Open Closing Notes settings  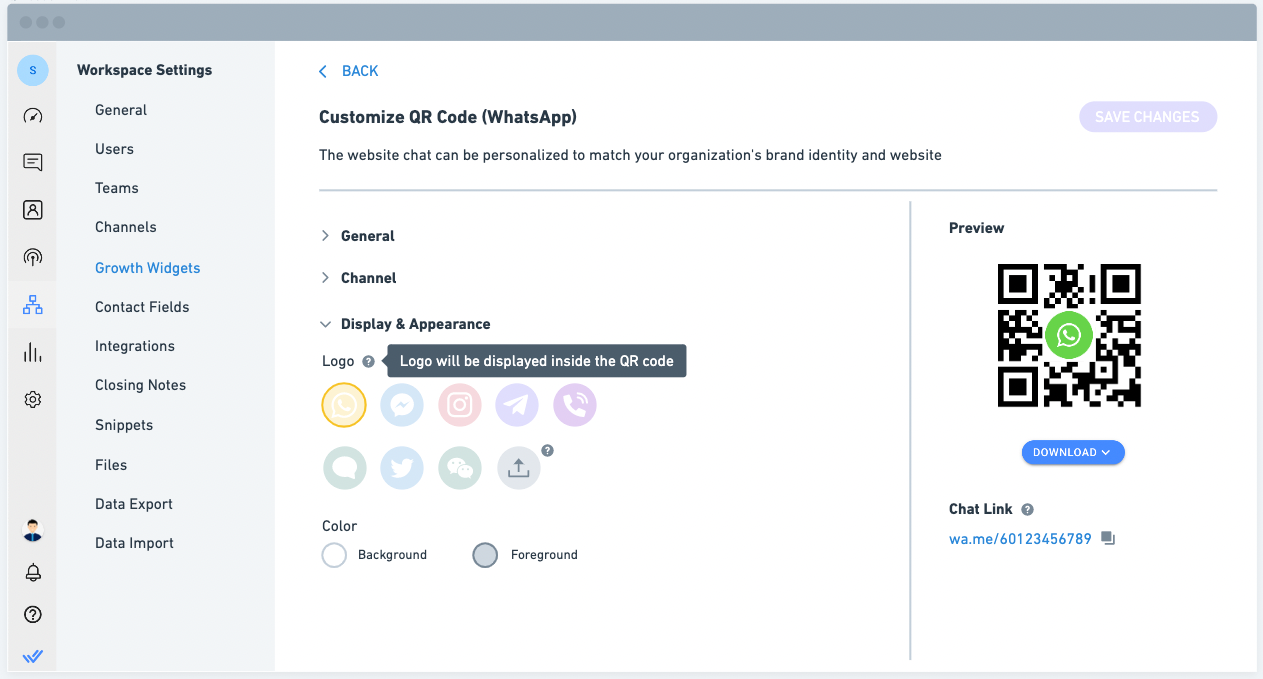click(x=141, y=385)
